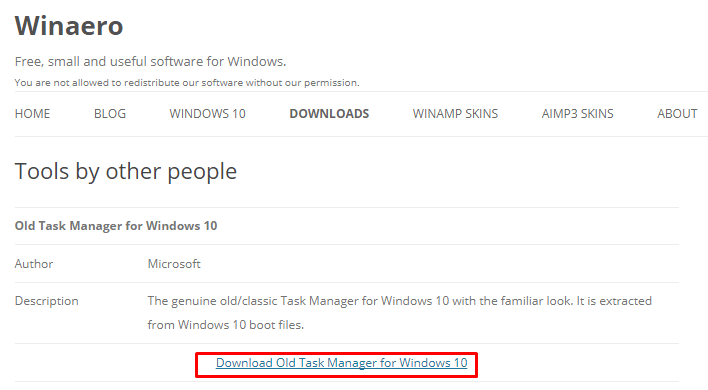Click the 'Author' label
The image size is (708, 390).
pyautogui.click(x=34, y=264)
